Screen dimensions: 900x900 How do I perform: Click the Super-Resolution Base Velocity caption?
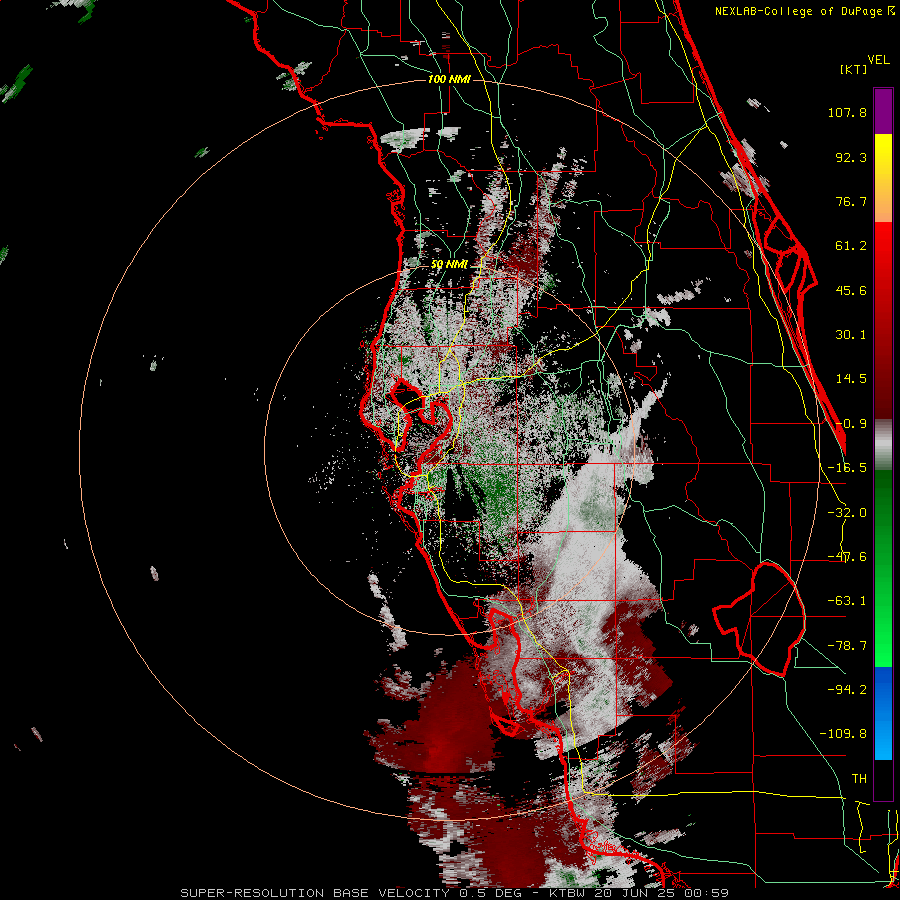click(455, 893)
